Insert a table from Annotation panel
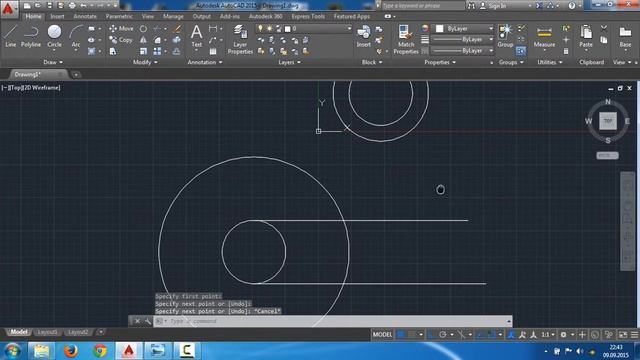Image resolution: width=640 pixels, height=360 pixels. tap(213, 51)
